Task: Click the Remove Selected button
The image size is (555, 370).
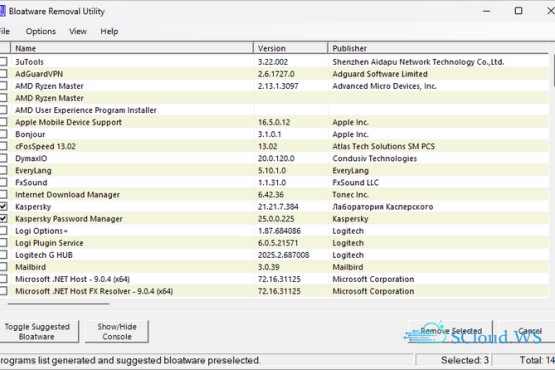Action: coord(451,331)
